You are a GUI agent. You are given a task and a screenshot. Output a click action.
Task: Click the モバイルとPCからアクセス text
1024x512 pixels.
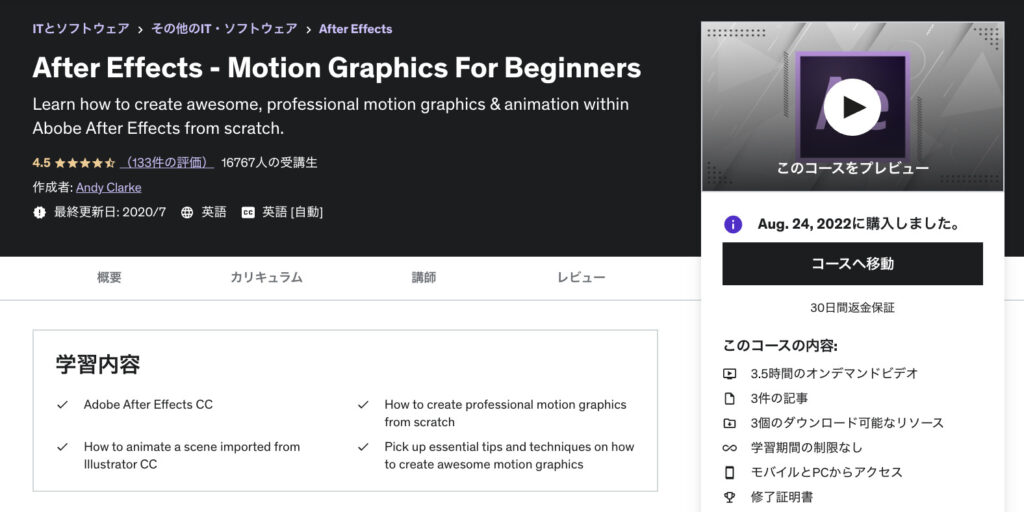tap(826, 472)
